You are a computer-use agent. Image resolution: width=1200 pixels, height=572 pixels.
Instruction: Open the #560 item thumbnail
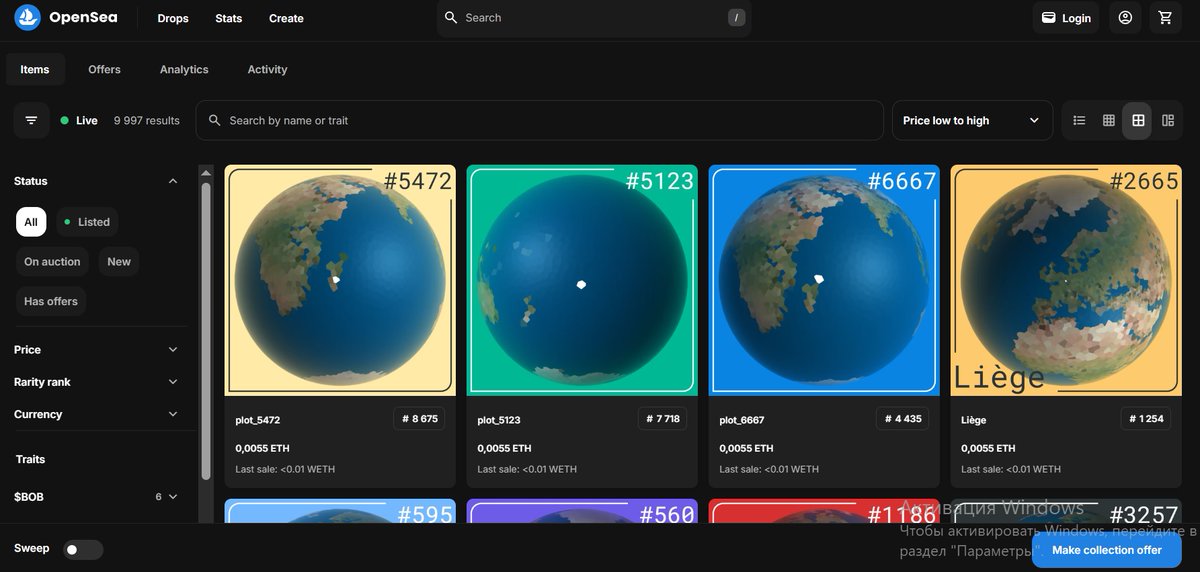582,511
